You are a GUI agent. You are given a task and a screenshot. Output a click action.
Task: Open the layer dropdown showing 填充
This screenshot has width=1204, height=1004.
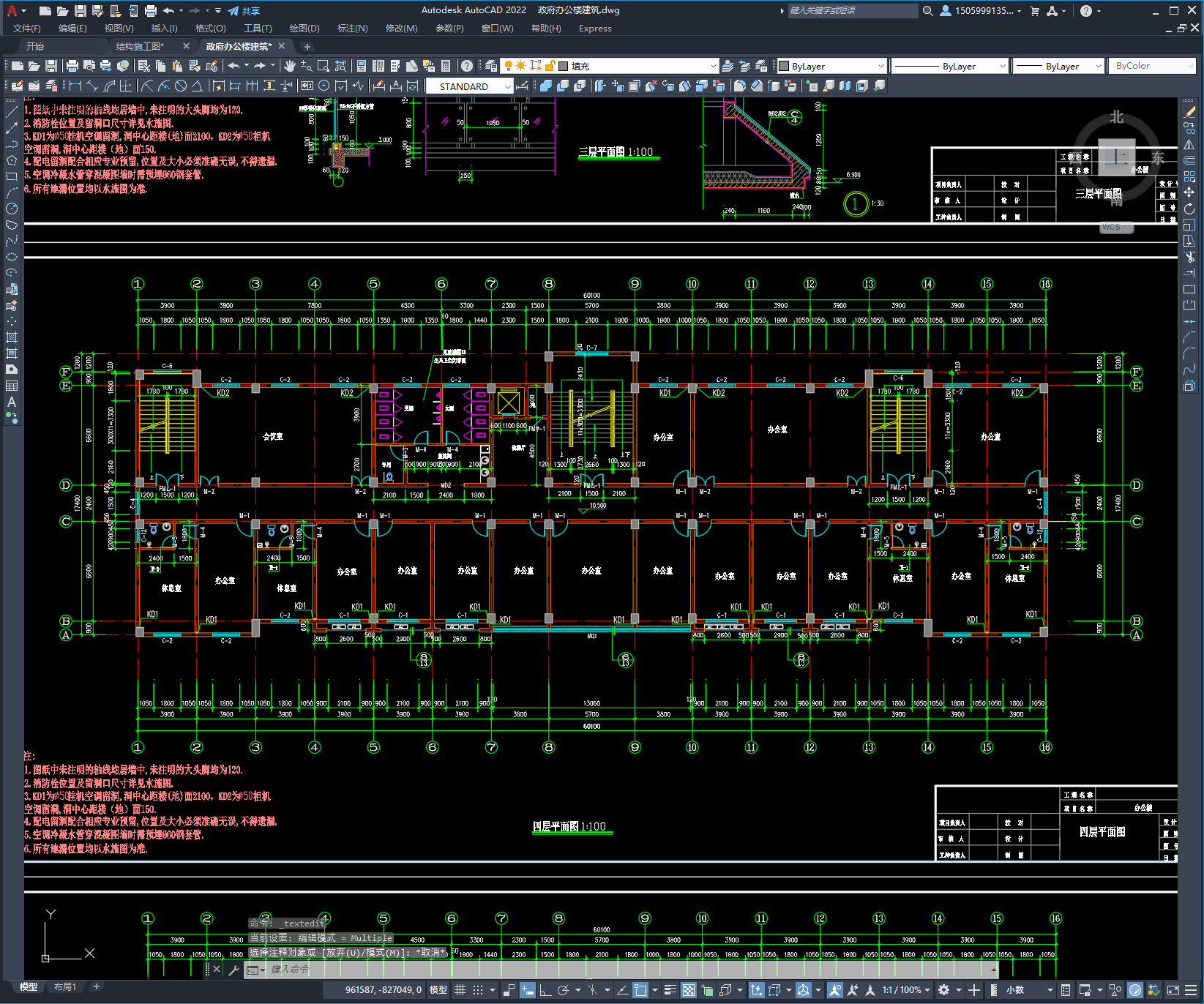(609, 66)
